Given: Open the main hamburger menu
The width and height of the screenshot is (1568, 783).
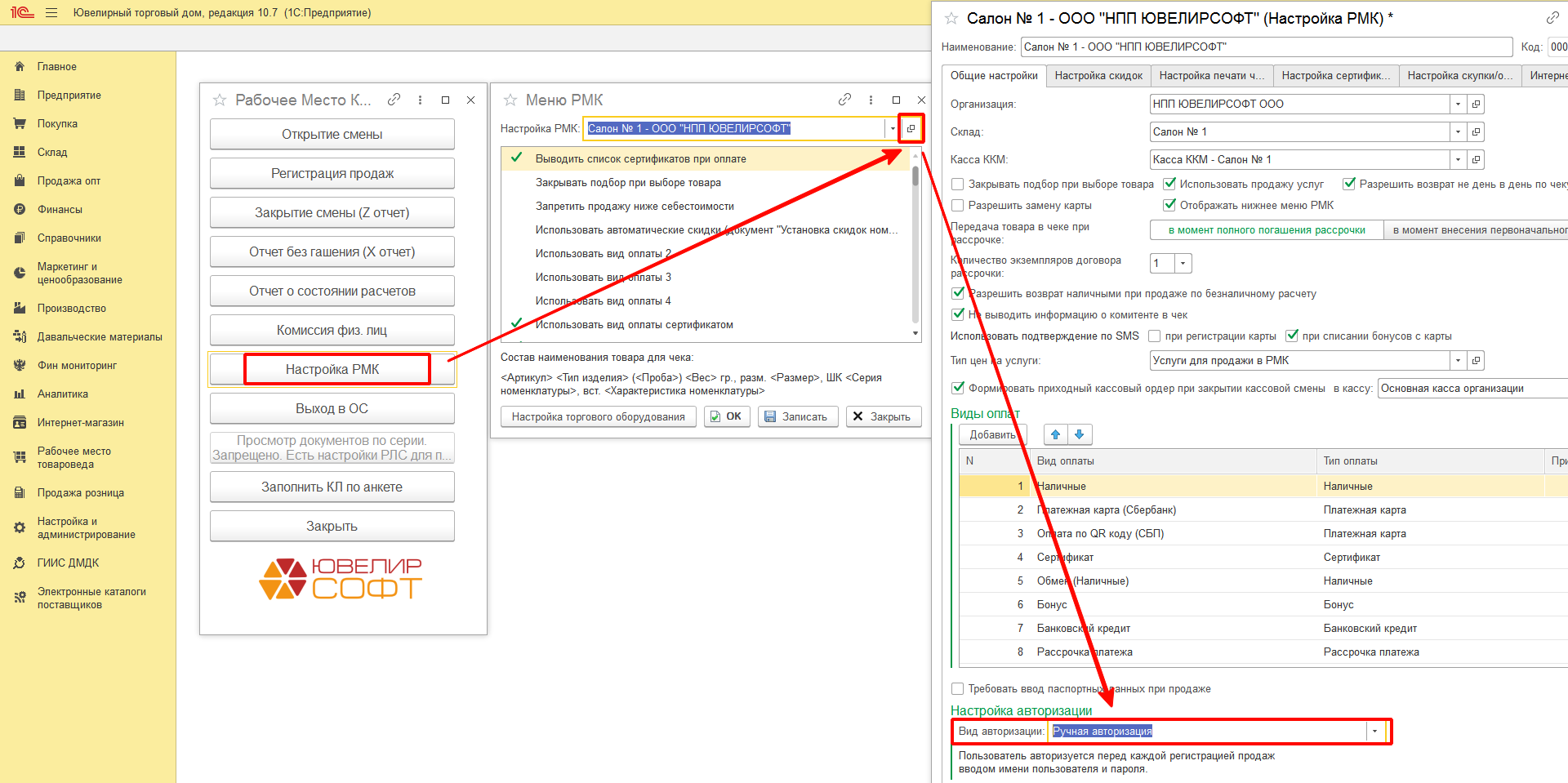Looking at the screenshot, I should [x=51, y=13].
